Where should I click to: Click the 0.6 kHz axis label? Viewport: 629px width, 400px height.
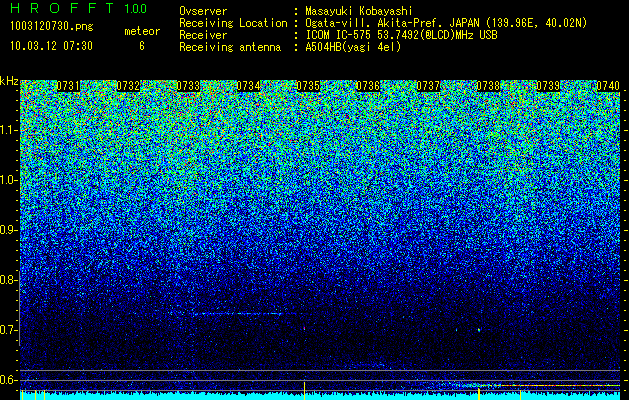click(x=9, y=380)
